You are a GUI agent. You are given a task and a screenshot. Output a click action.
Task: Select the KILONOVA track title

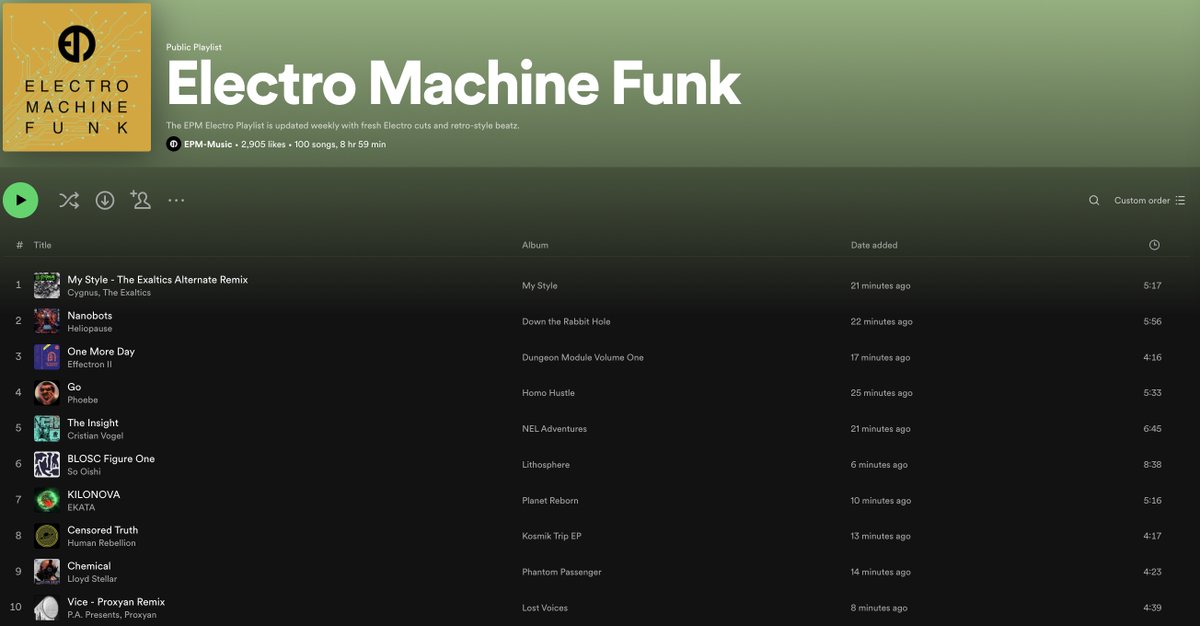click(x=93, y=495)
